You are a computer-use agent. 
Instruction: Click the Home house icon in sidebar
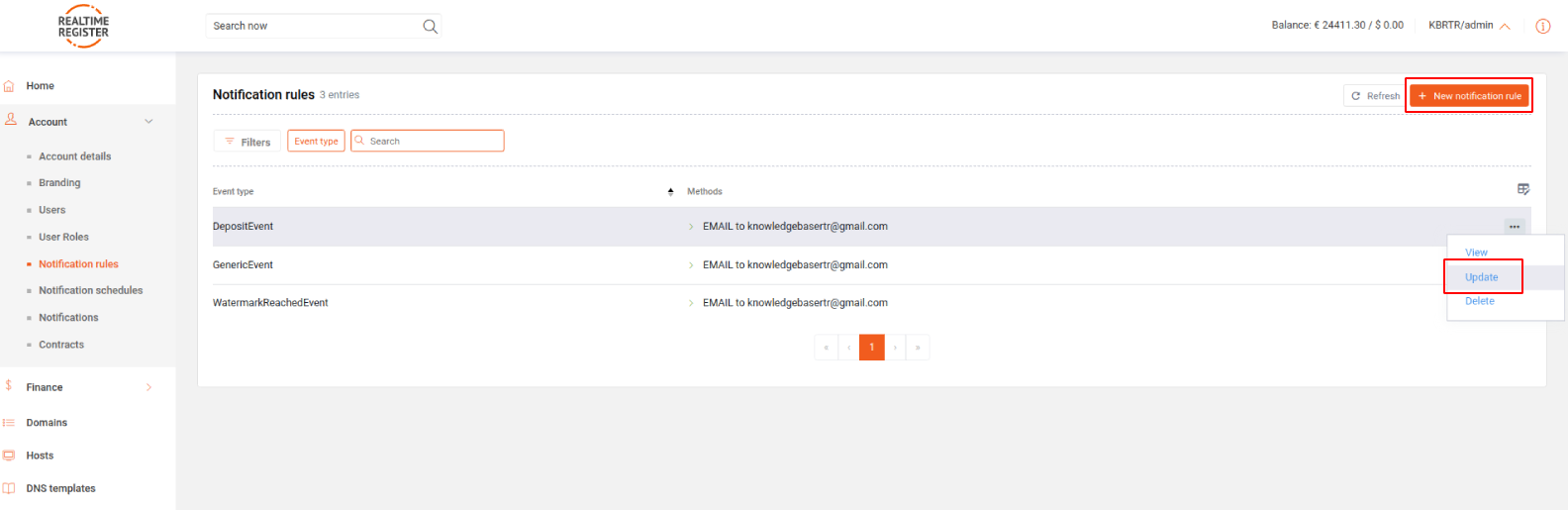9,86
